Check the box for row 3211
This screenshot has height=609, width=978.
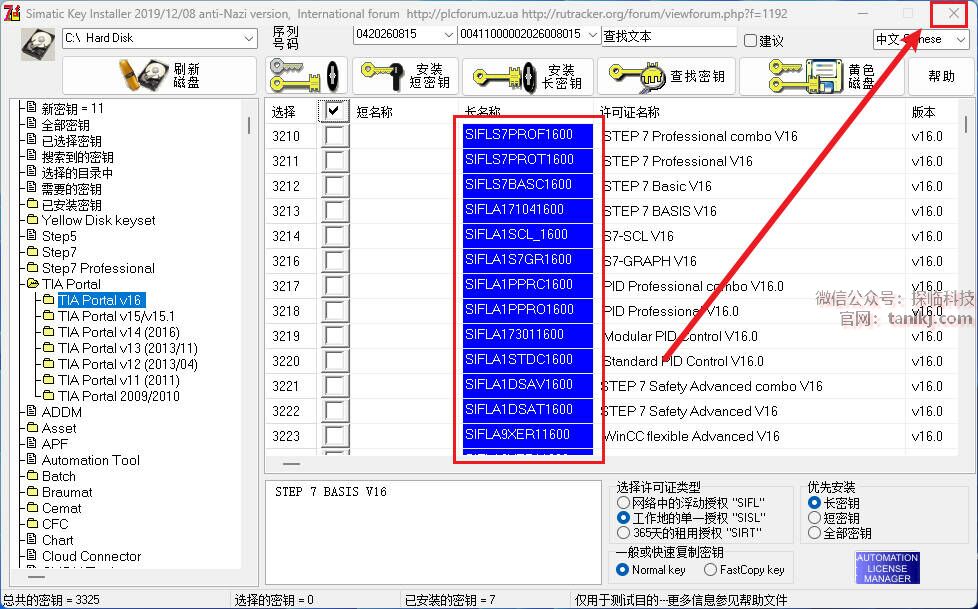(x=335, y=161)
